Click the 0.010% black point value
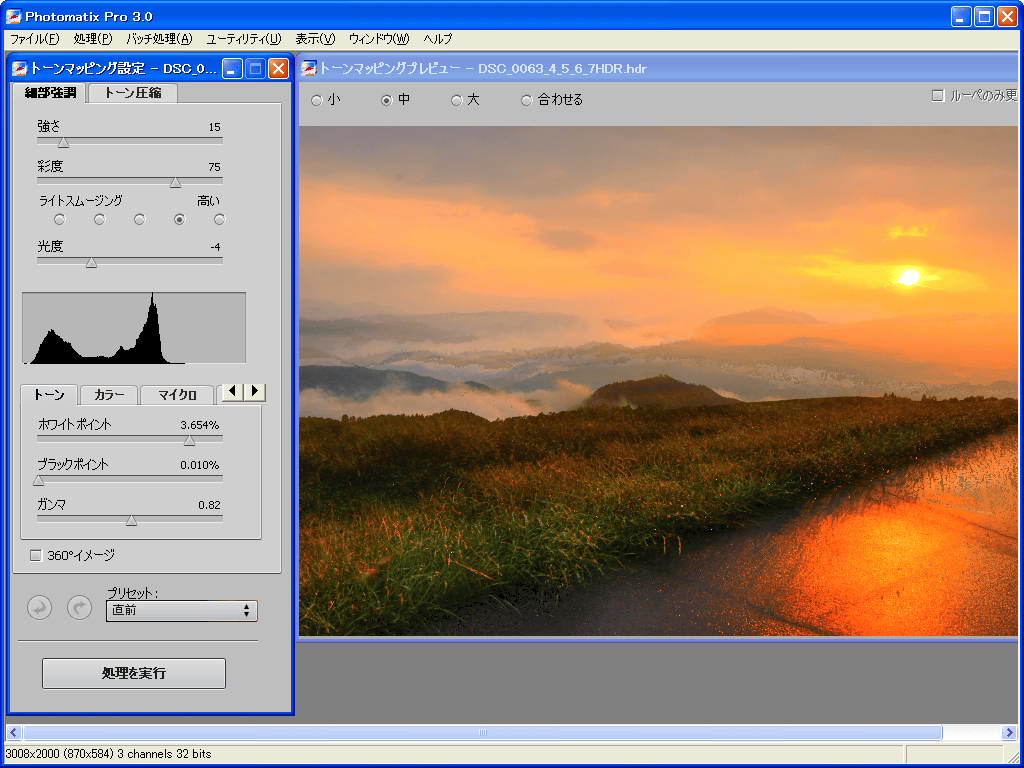Viewport: 1024px width, 768px height. [x=200, y=465]
